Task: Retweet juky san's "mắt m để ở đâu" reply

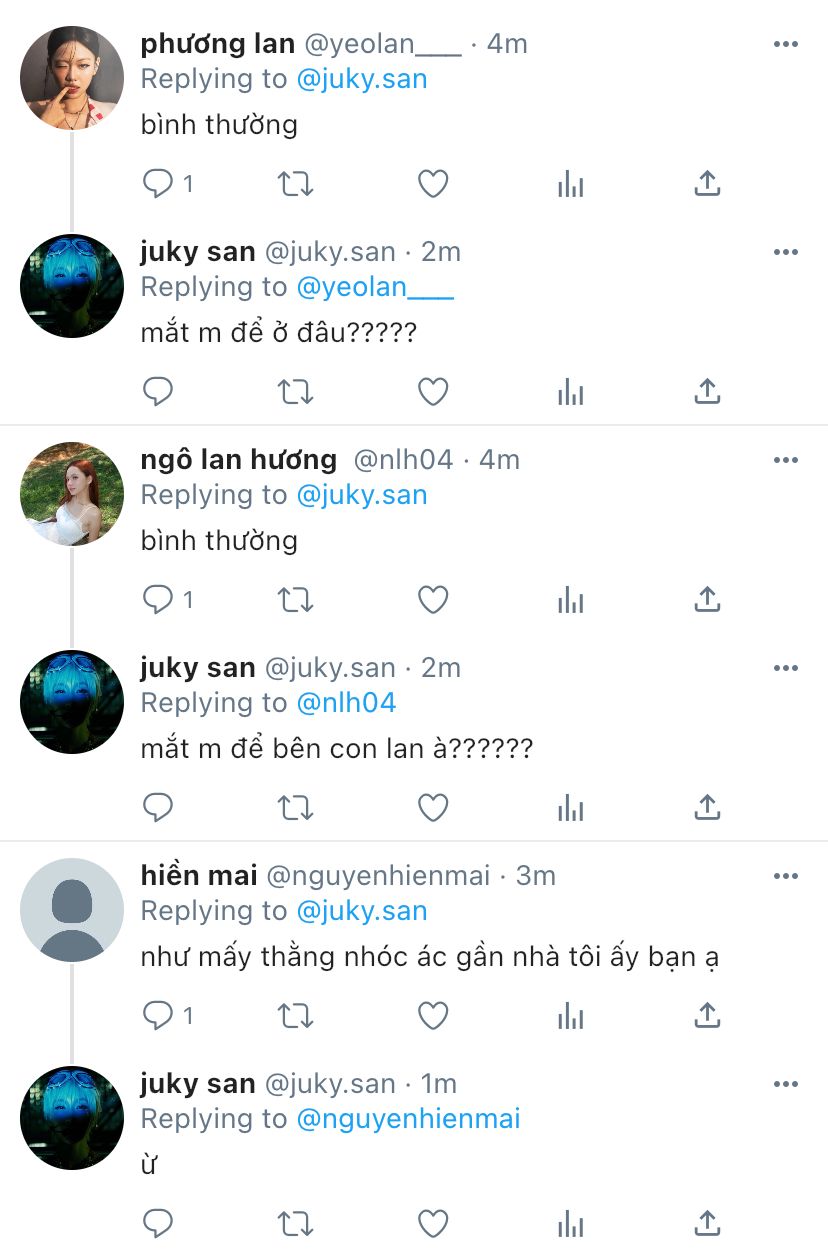Action: [x=295, y=392]
